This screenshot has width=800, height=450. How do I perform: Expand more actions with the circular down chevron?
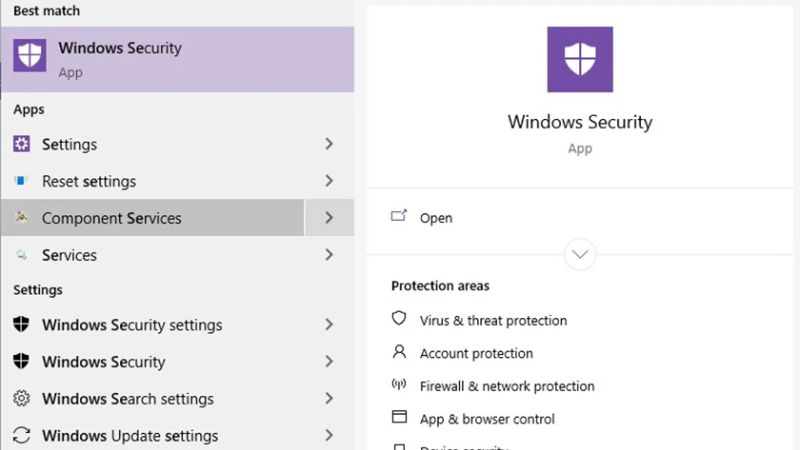click(580, 254)
